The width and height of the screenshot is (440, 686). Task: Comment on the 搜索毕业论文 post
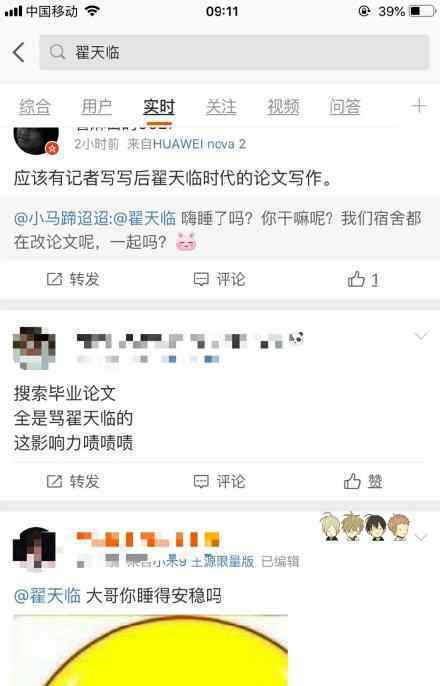coord(220,481)
